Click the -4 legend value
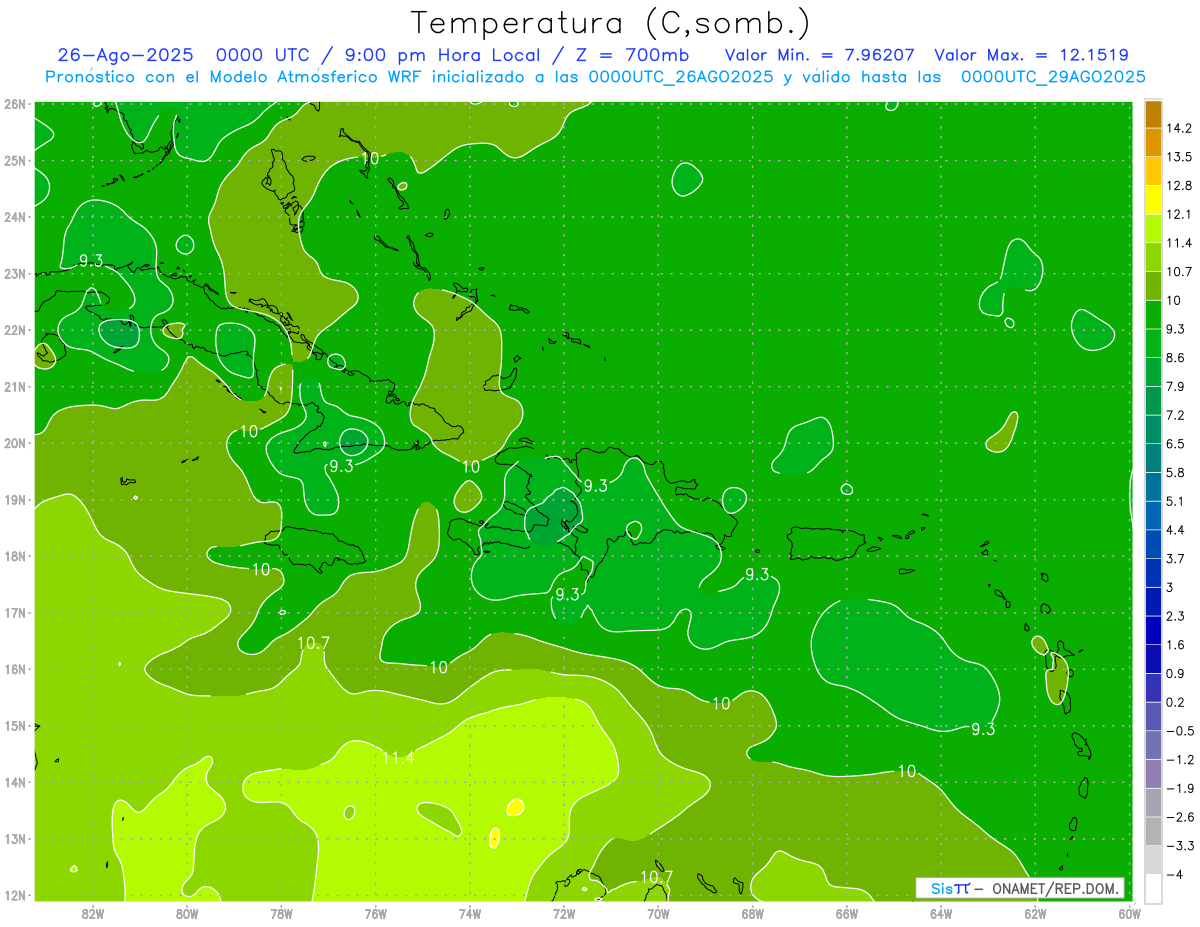Screen dimensions: 1200x927 pos(1176,874)
